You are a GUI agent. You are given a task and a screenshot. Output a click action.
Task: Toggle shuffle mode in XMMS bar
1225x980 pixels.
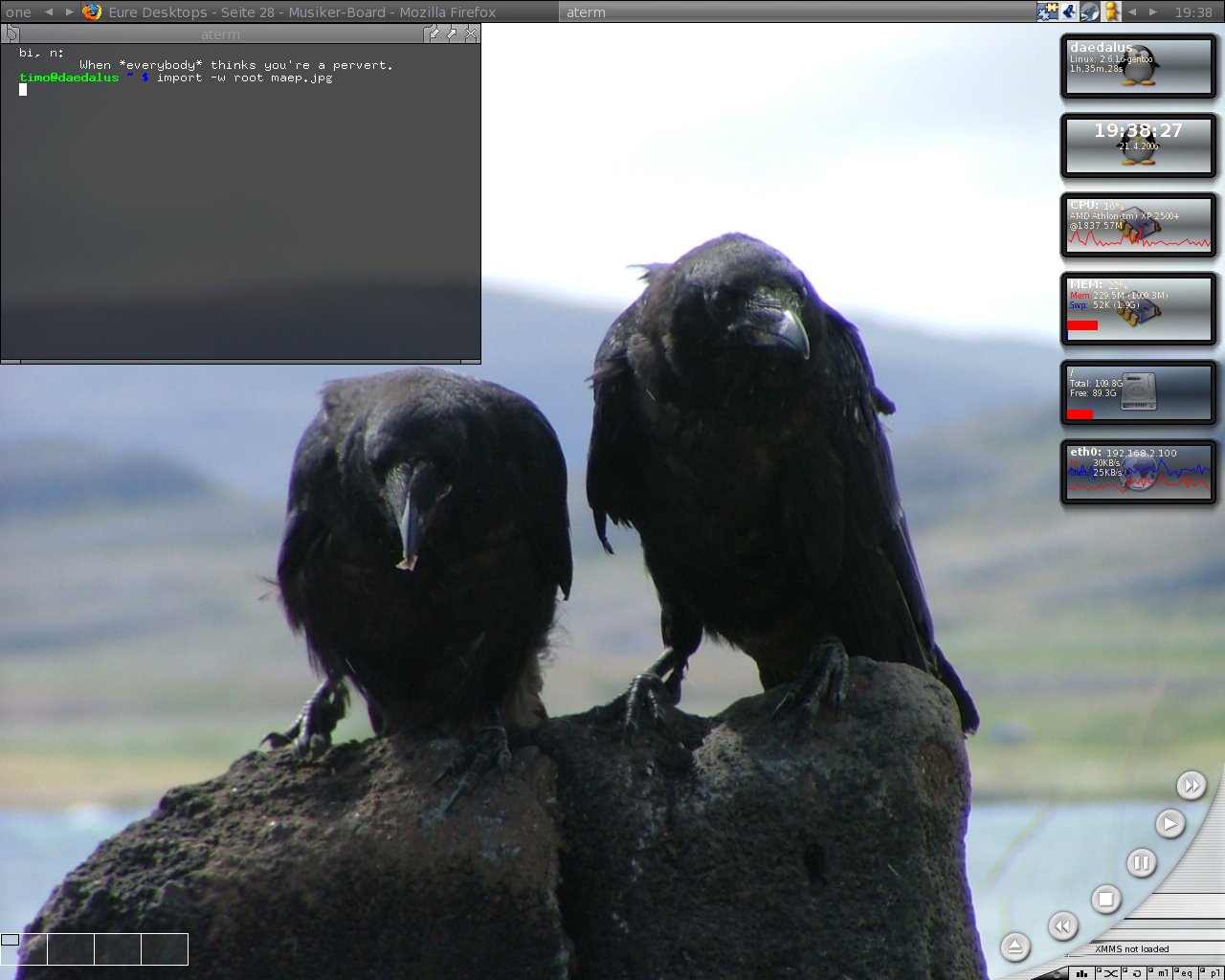[1110, 973]
